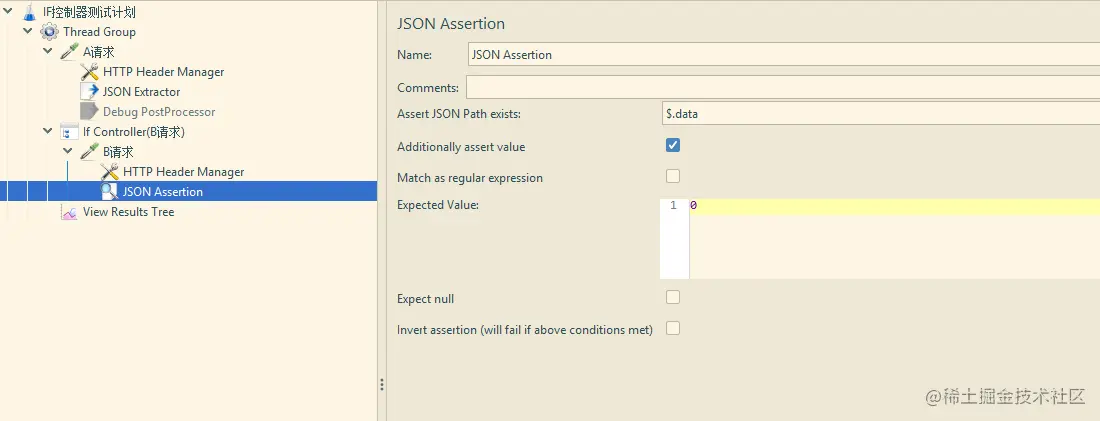The height and width of the screenshot is (421, 1100).
Task: Select If Controller(B请求) in the tree
Action: 133,132
